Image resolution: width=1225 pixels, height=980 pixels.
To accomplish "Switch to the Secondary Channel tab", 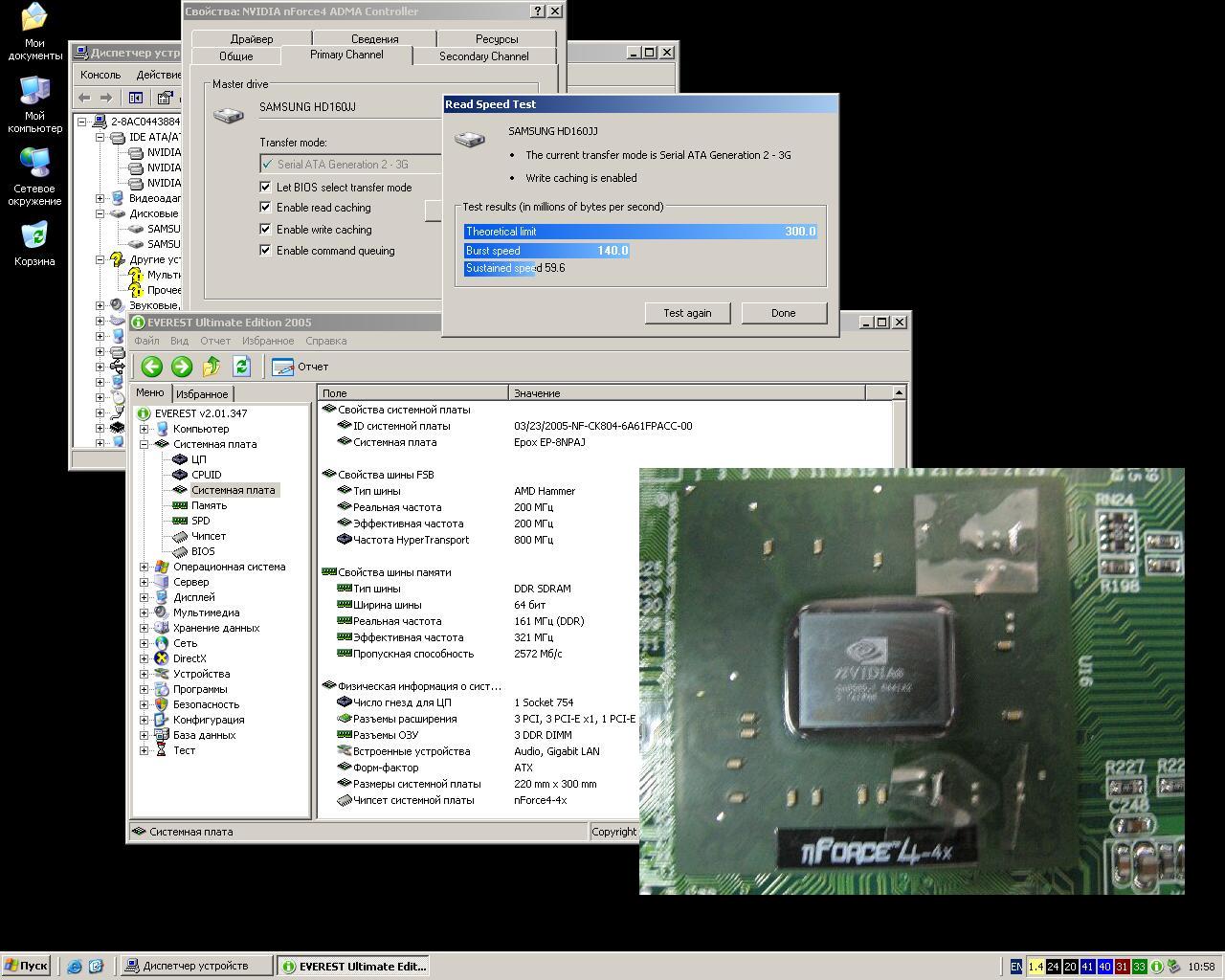I will click(484, 56).
